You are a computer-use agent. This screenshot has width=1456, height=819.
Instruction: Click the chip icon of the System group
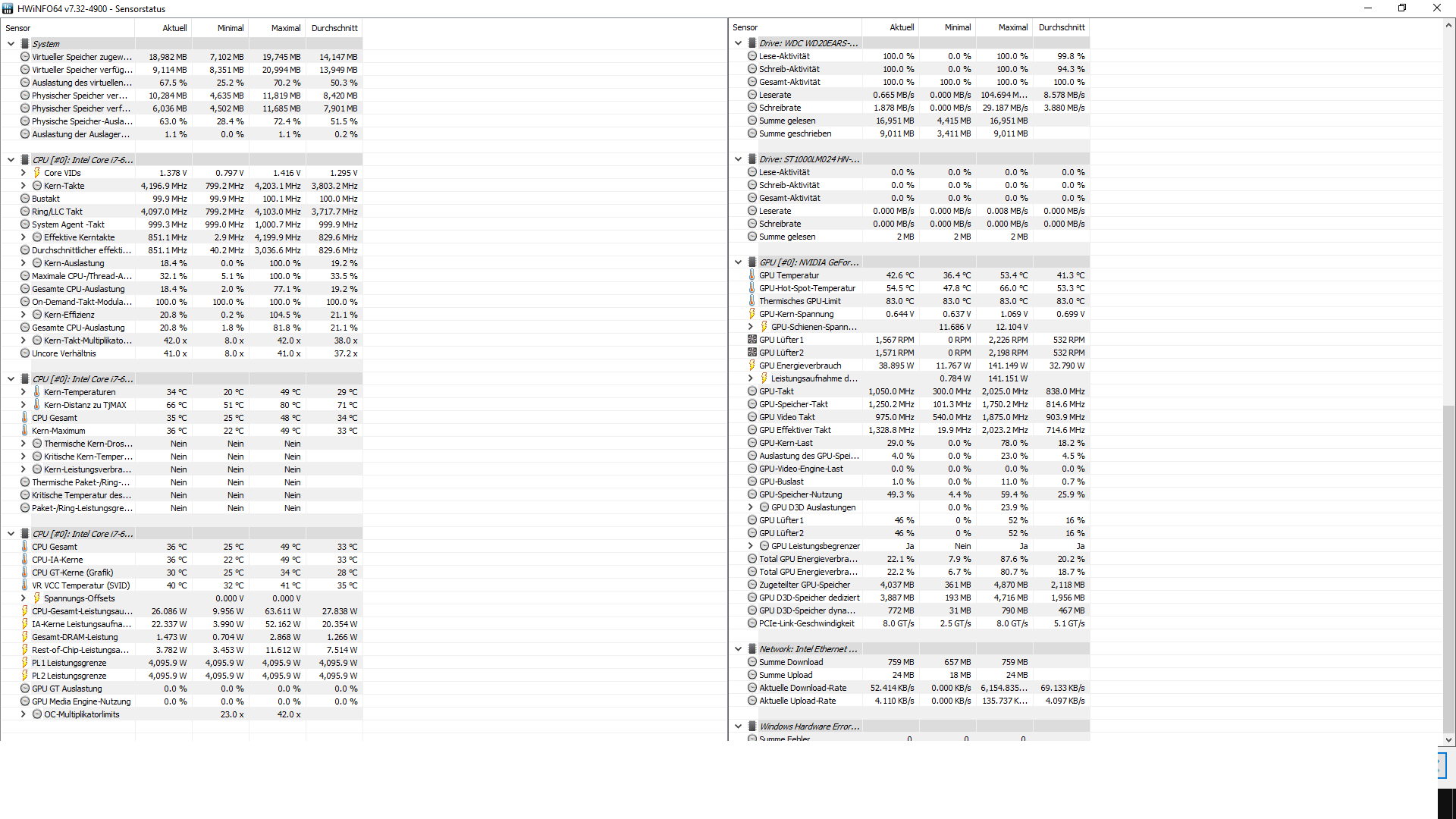click(x=25, y=44)
